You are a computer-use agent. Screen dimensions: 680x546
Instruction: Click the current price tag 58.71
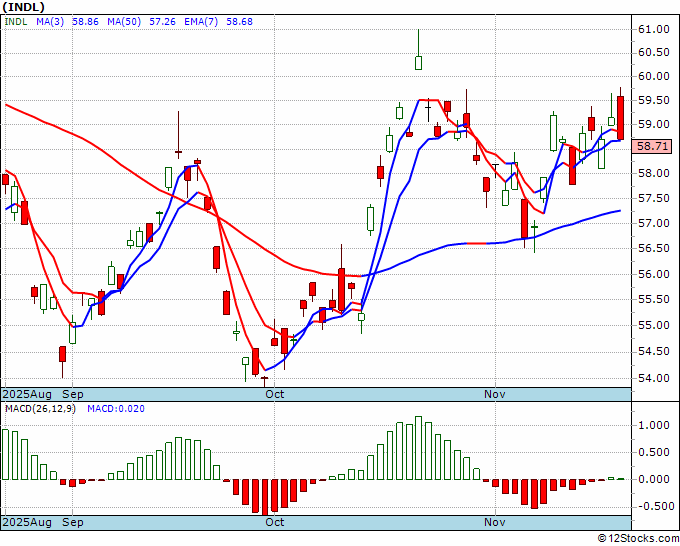tap(652, 147)
